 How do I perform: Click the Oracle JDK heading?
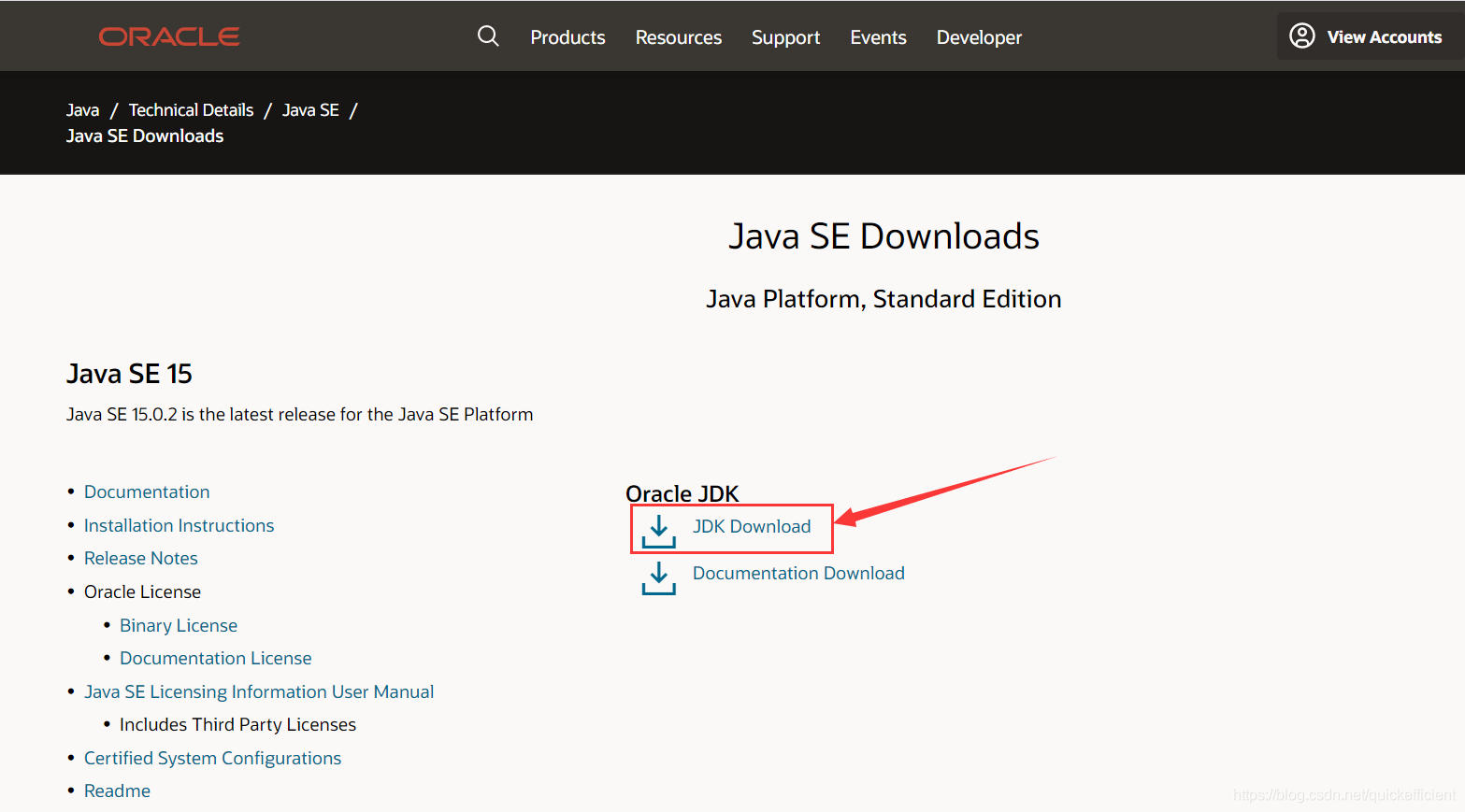pyautogui.click(x=682, y=493)
